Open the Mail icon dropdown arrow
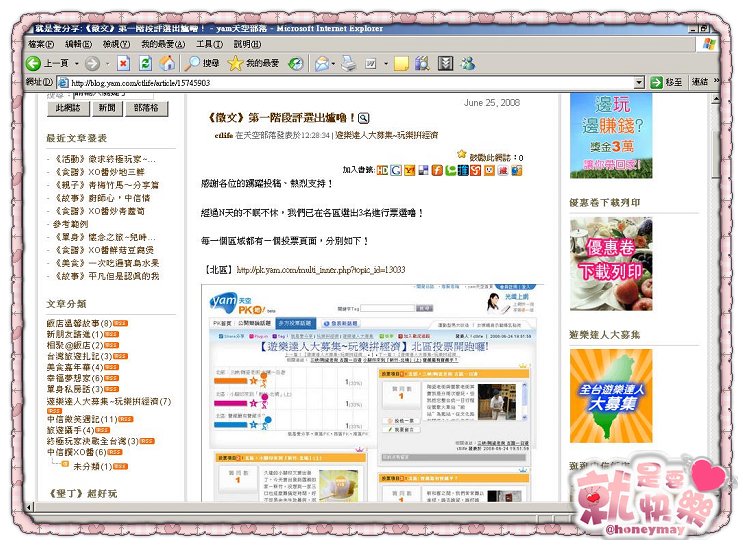Screen dimensions: 743x545 click(x=334, y=63)
